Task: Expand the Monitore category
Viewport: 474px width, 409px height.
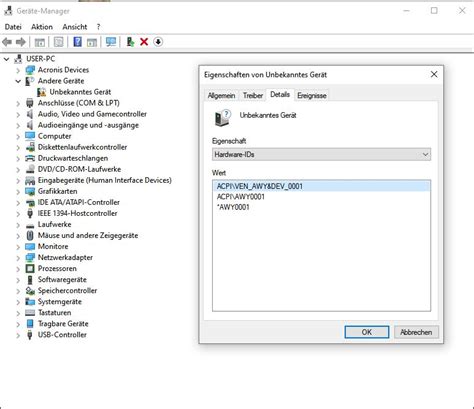Action: click(x=18, y=247)
